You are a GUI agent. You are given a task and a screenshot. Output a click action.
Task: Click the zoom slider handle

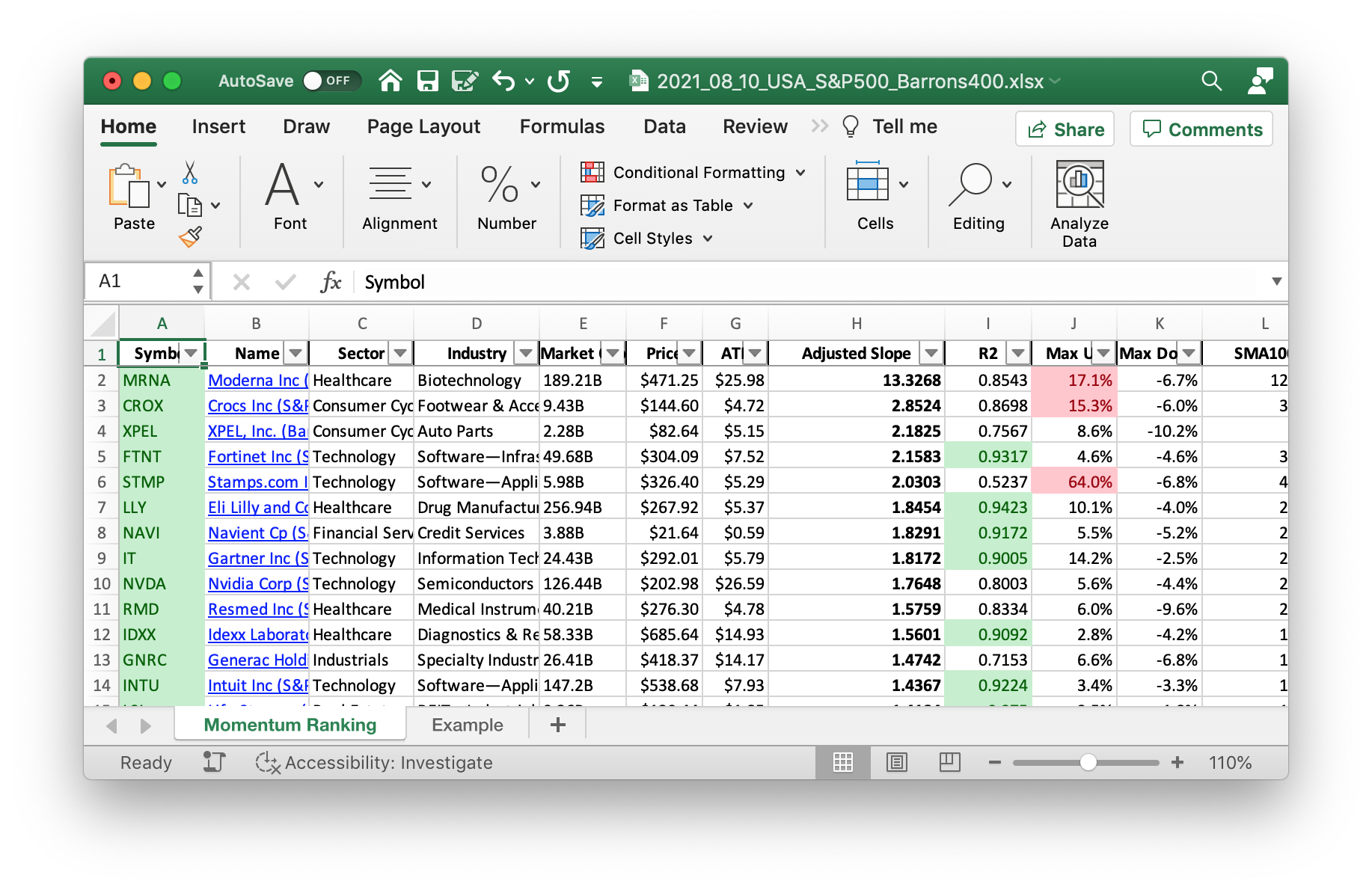(x=1088, y=762)
